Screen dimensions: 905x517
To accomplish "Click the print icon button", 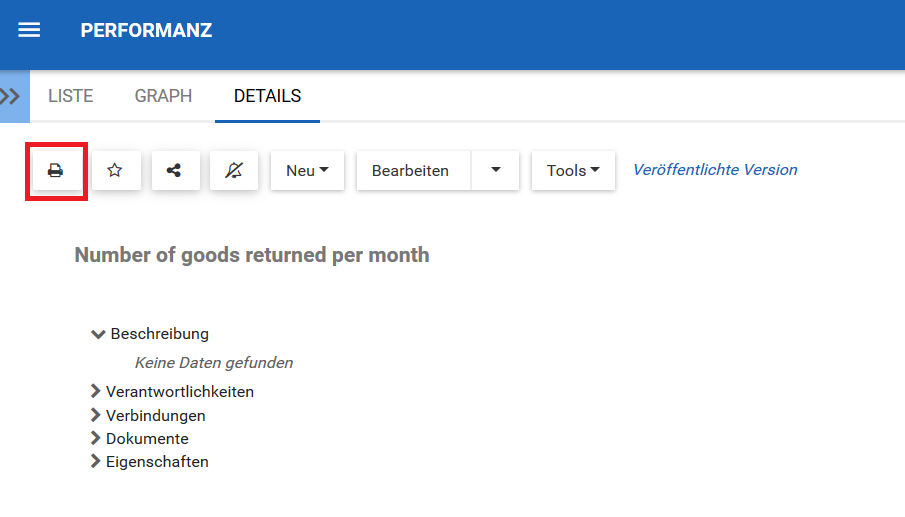I will click(x=56, y=171).
